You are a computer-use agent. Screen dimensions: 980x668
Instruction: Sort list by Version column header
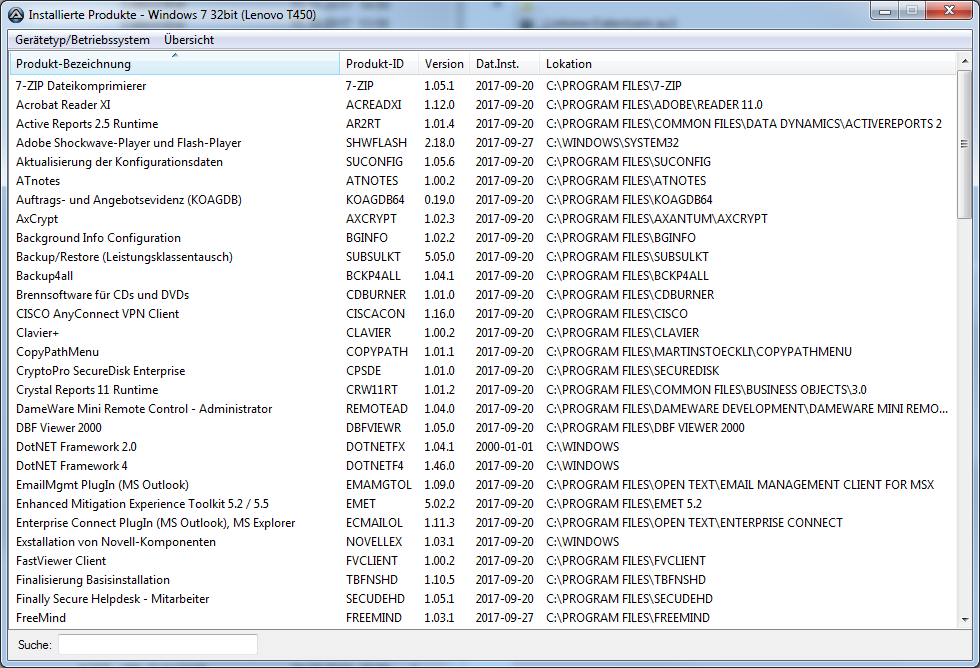(x=444, y=64)
